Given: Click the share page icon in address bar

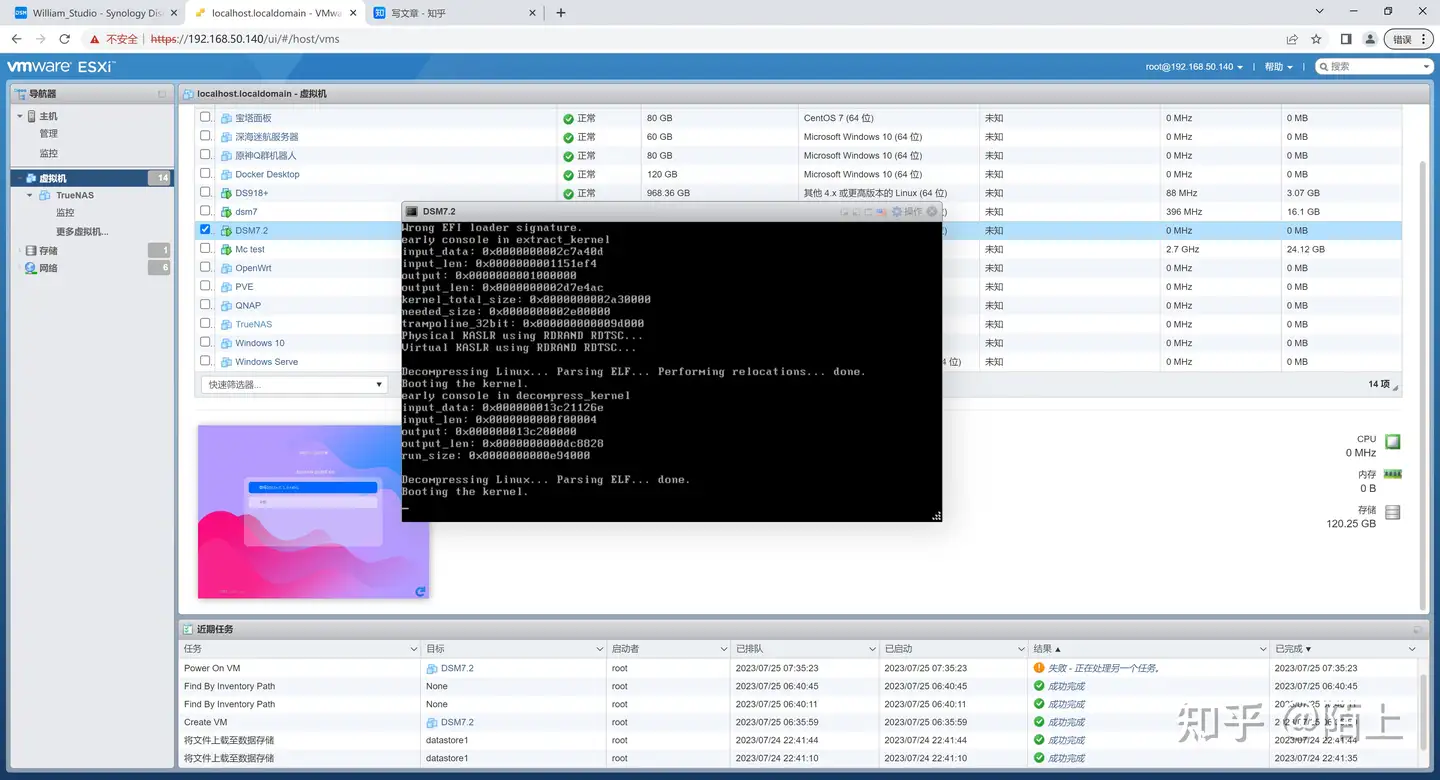Looking at the screenshot, I should click(x=1292, y=39).
